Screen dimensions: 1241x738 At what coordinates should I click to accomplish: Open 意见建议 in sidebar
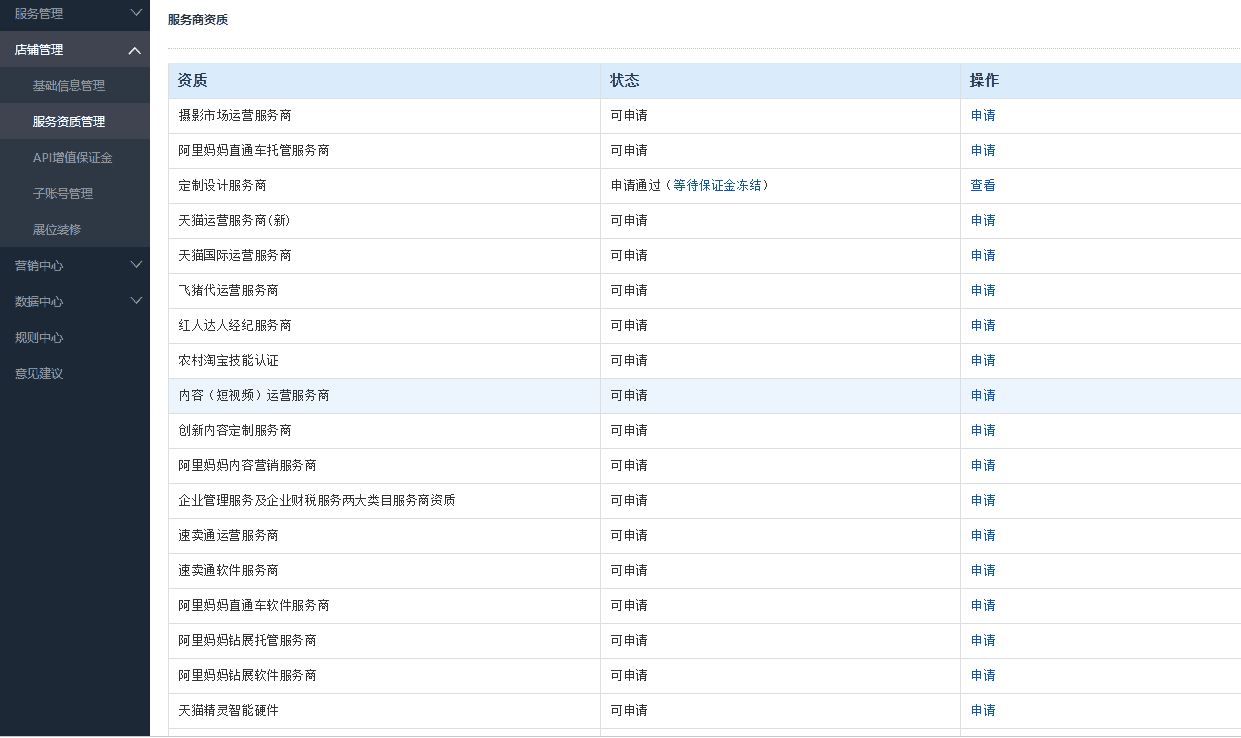tap(39, 374)
